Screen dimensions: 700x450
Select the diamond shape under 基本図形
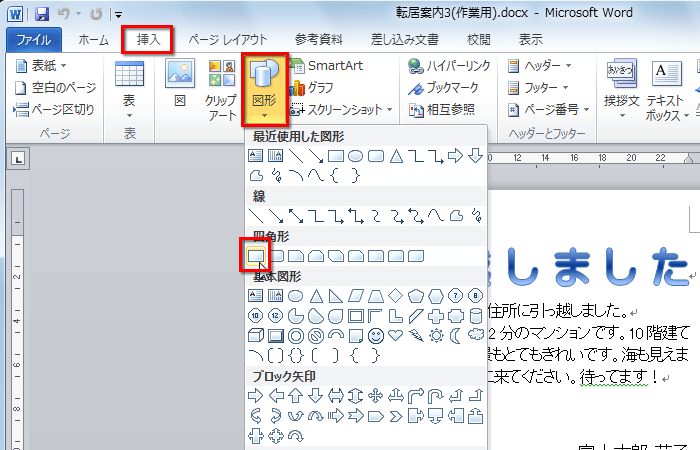point(396,296)
